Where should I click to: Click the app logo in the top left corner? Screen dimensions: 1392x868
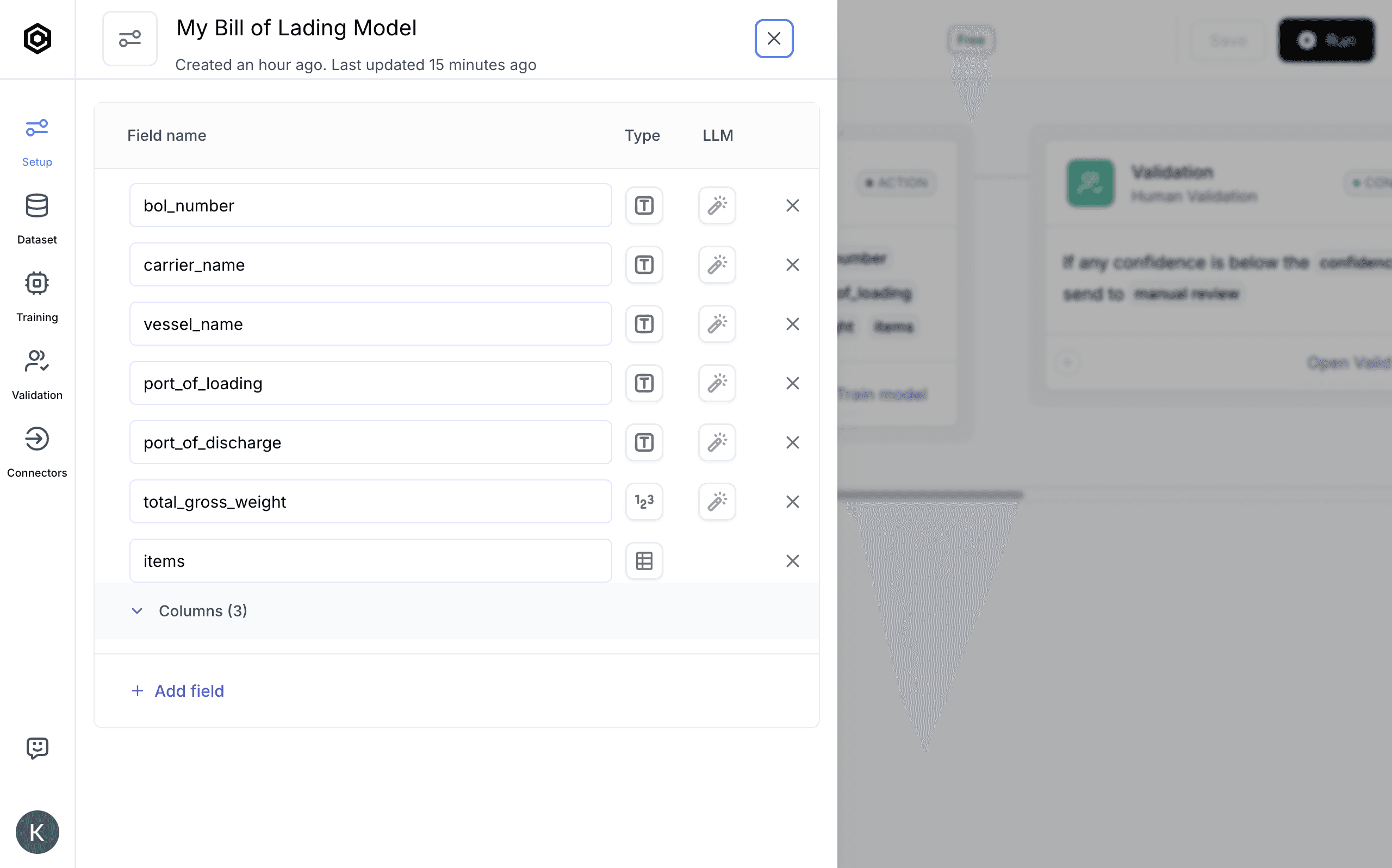click(37, 38)
